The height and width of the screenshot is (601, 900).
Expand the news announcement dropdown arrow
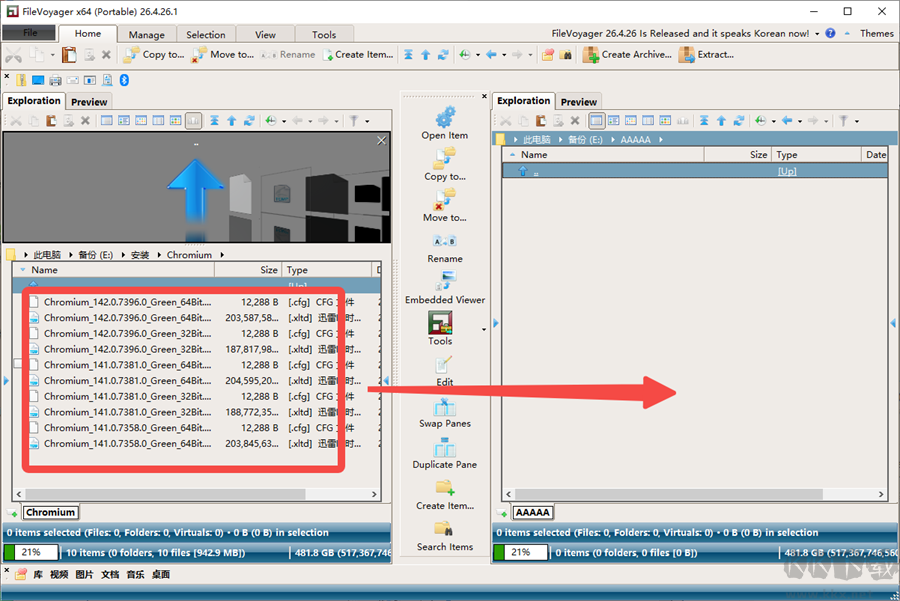pyautogui.click(x=817, y=34)
